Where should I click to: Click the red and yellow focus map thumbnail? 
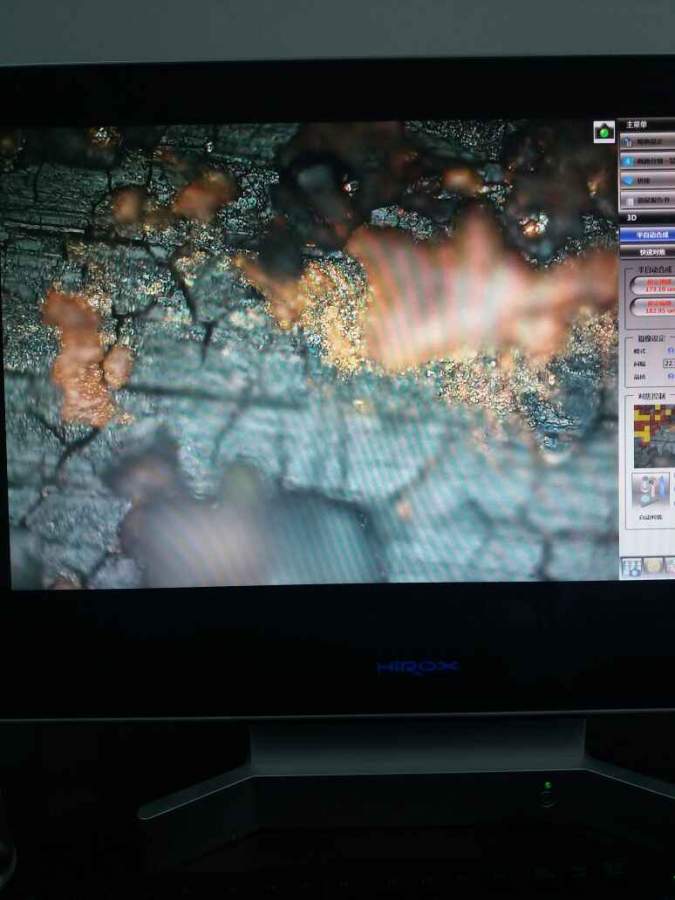[654, 435]
